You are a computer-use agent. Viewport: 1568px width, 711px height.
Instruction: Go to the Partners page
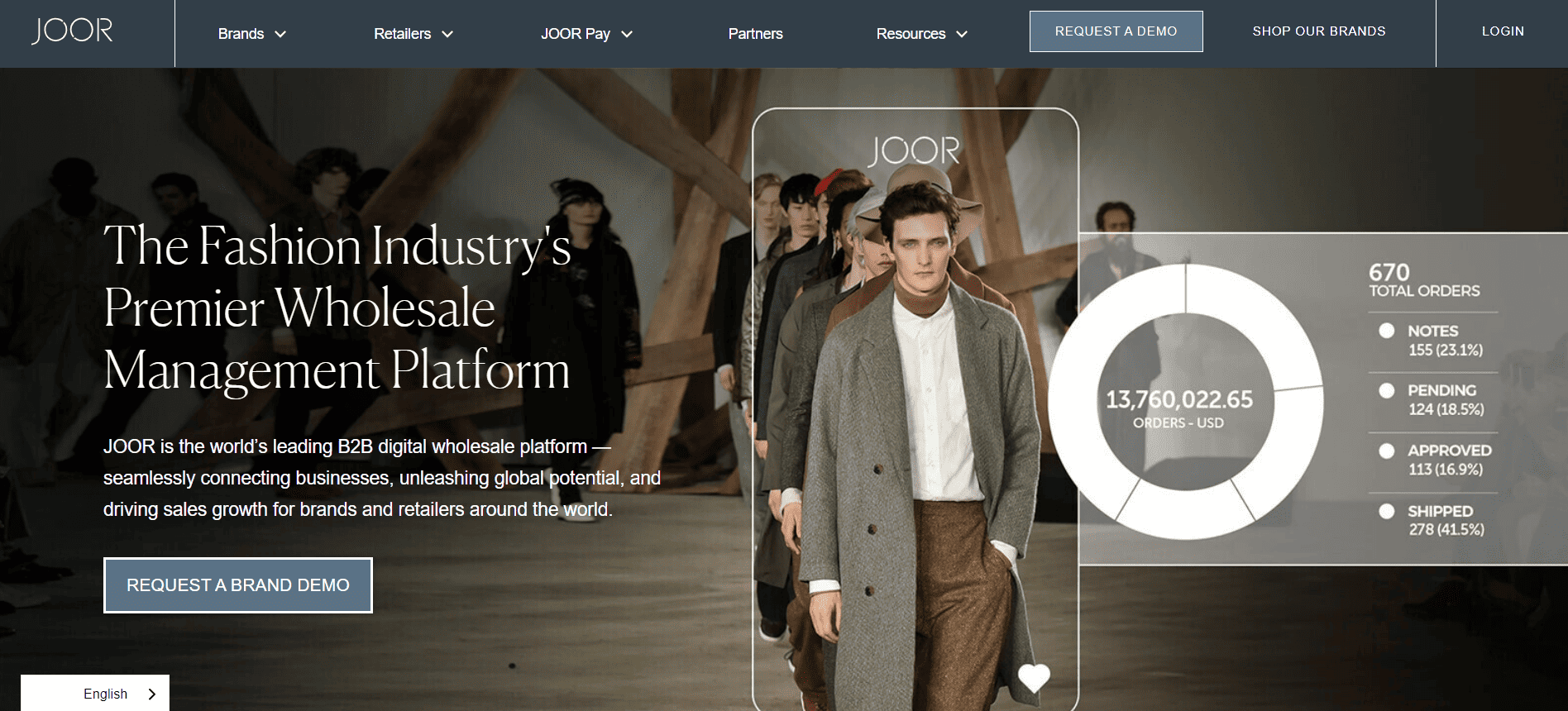[x=755, y=34]
